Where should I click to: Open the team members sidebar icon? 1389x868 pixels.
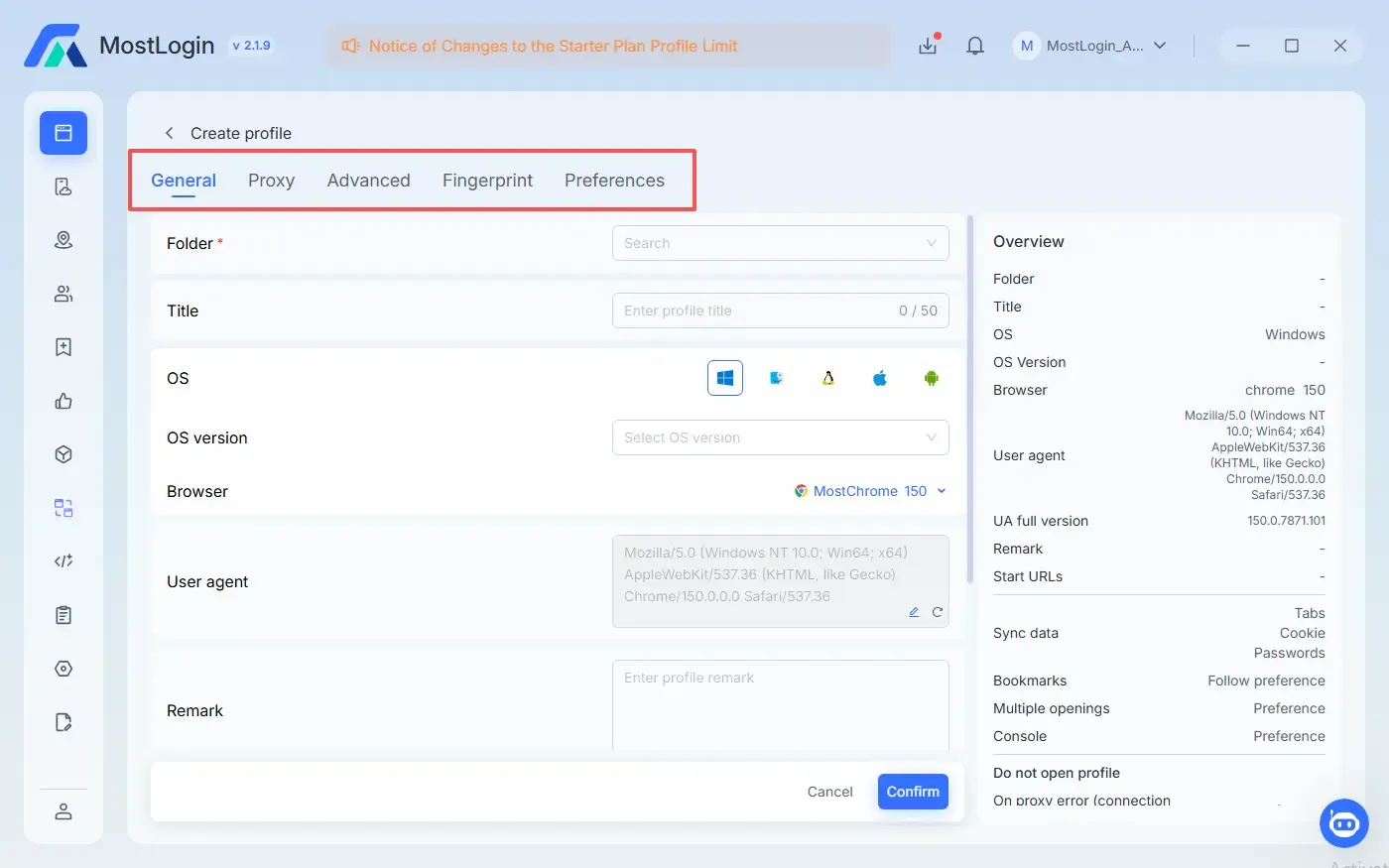pos(63,294)
